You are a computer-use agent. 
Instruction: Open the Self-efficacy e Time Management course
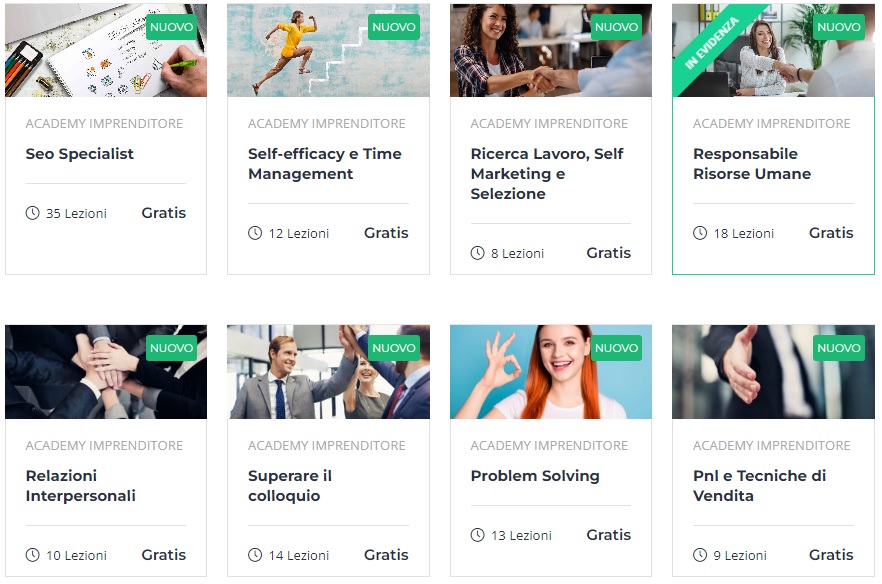[x=325, y=164]
